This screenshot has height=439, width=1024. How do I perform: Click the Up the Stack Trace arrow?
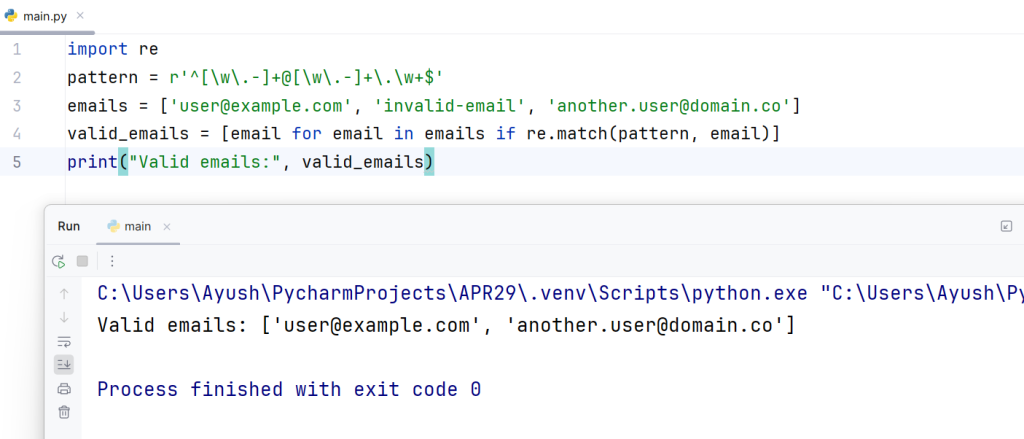coord(64,294)
